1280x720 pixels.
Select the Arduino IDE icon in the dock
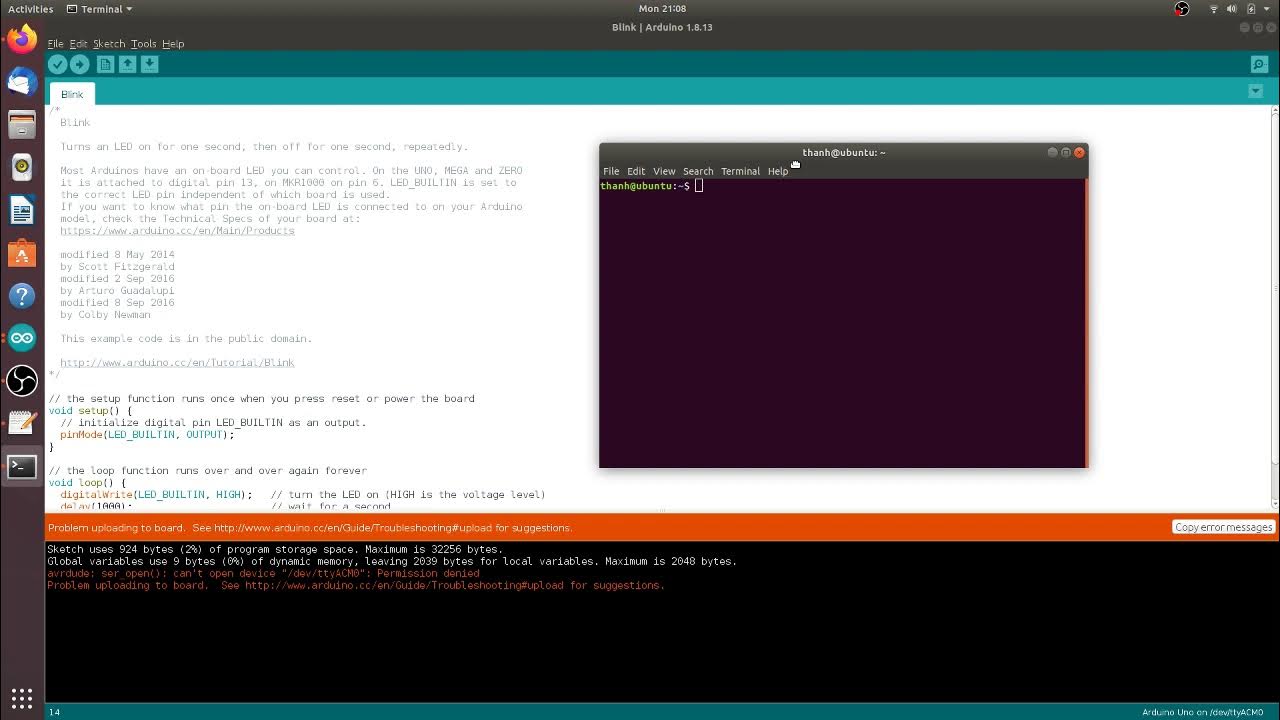point(22,338)
